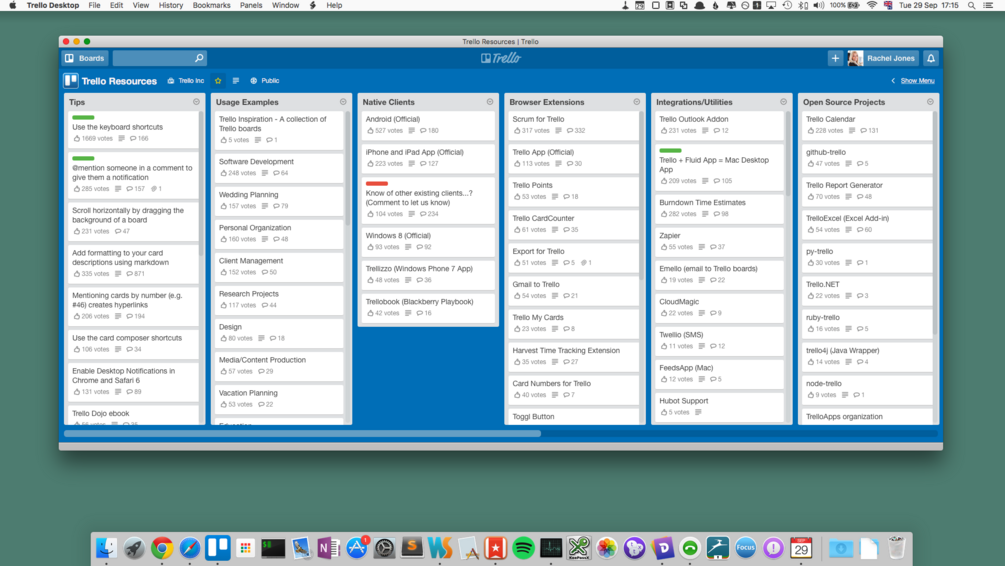Open the File menu
1005x566 pixels.
click(x=94, y=5)
